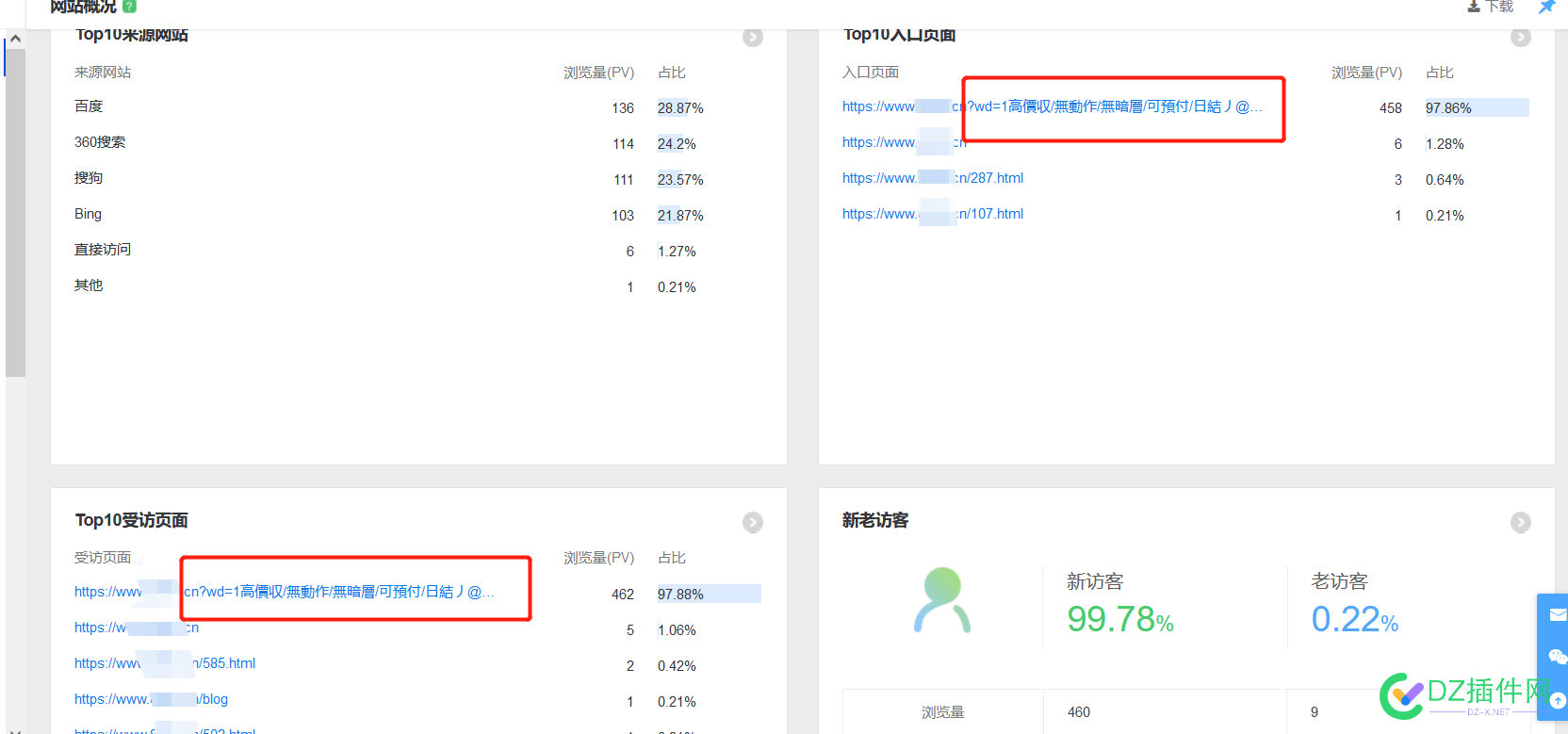
Task: Open Top10来源网站 details via arrow icon
Action: coord(752,38)
